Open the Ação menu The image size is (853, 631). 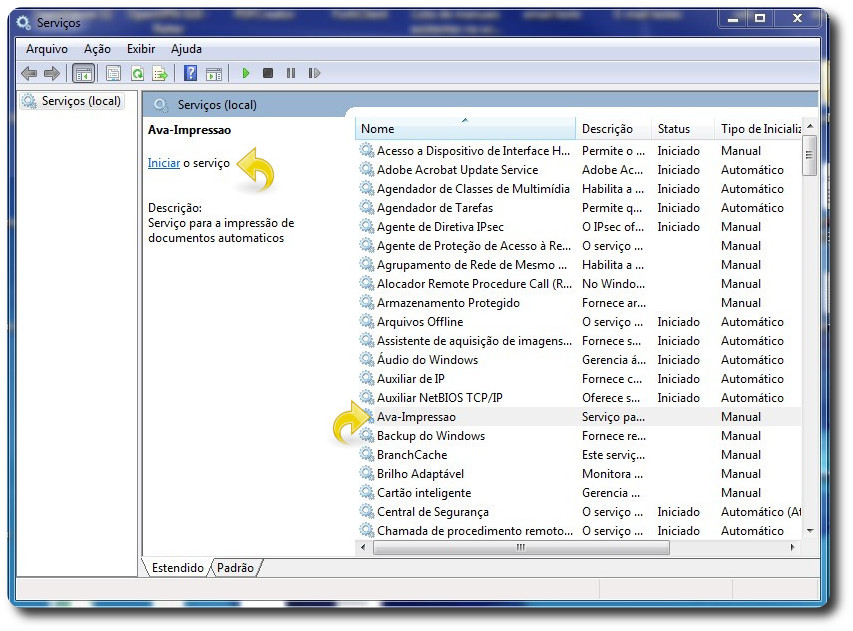click(97, 49)
